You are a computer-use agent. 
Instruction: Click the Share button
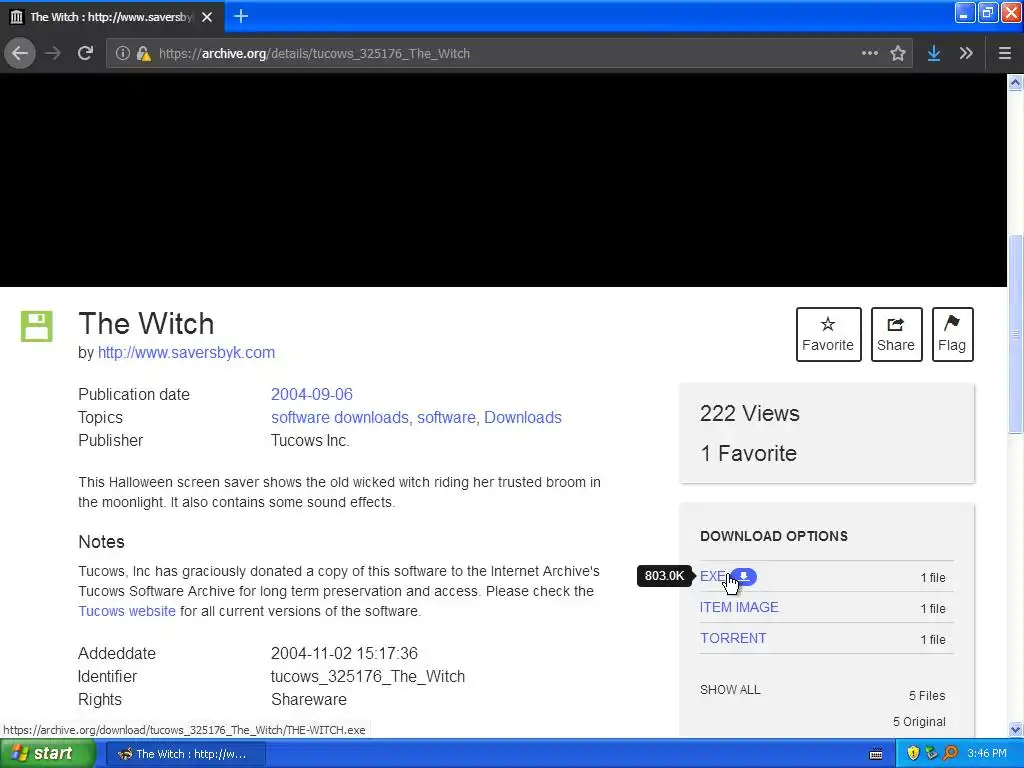(896, 334)
